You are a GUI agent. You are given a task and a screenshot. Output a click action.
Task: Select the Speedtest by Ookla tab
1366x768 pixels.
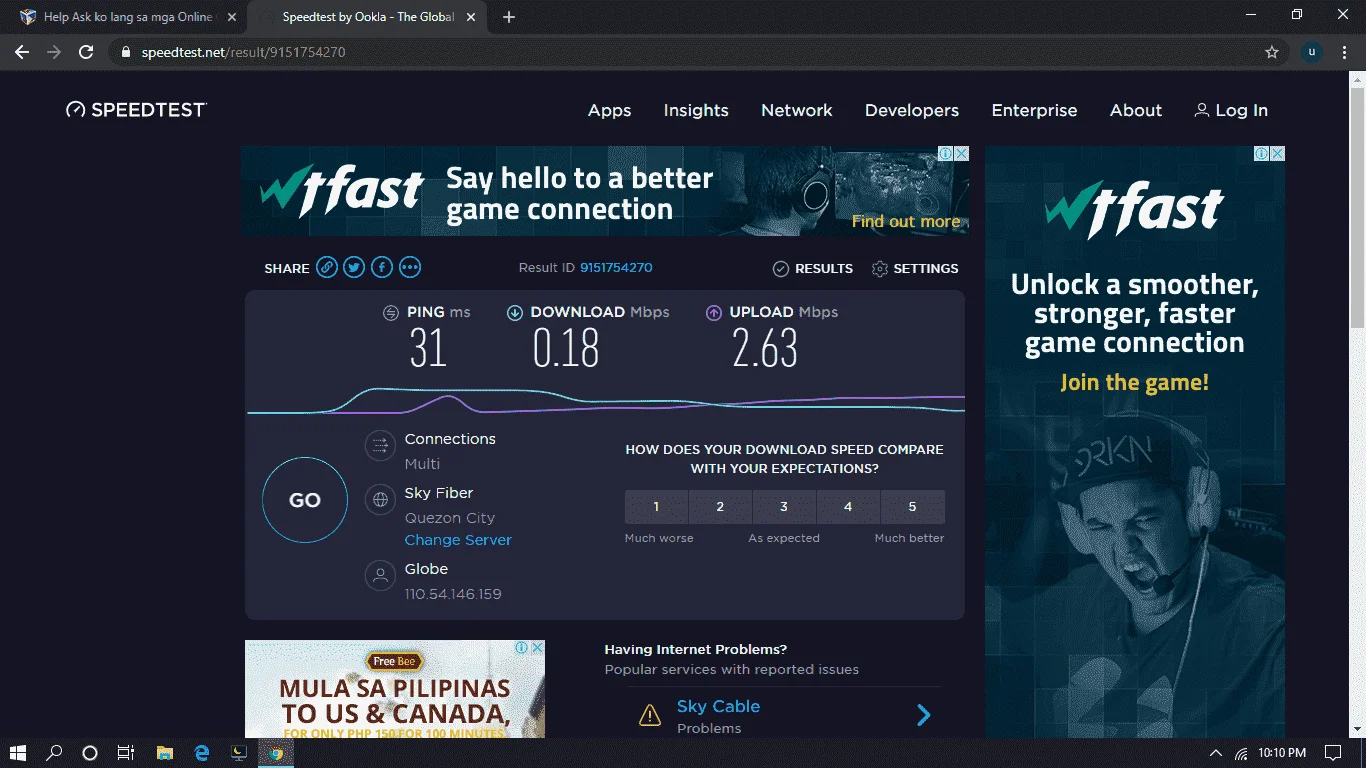[367, 17]
